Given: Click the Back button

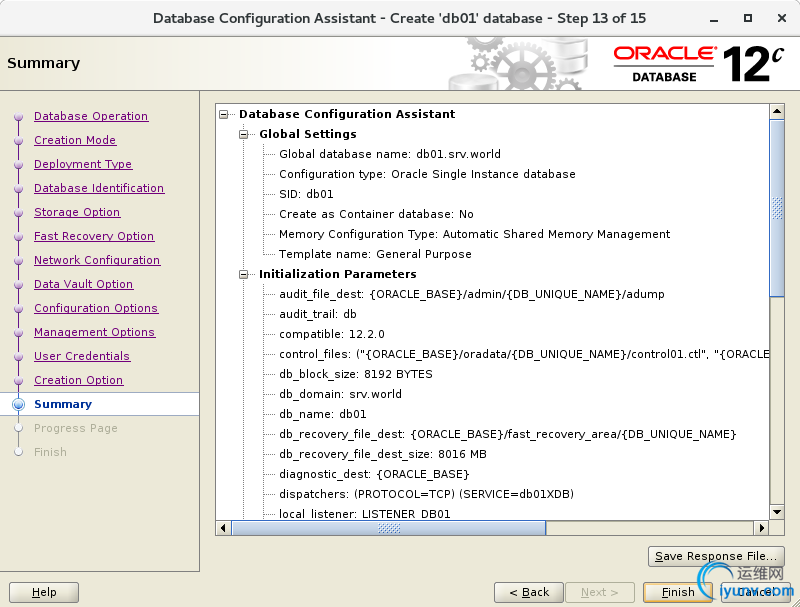Looking at the screenshot, I should (529, 592).
